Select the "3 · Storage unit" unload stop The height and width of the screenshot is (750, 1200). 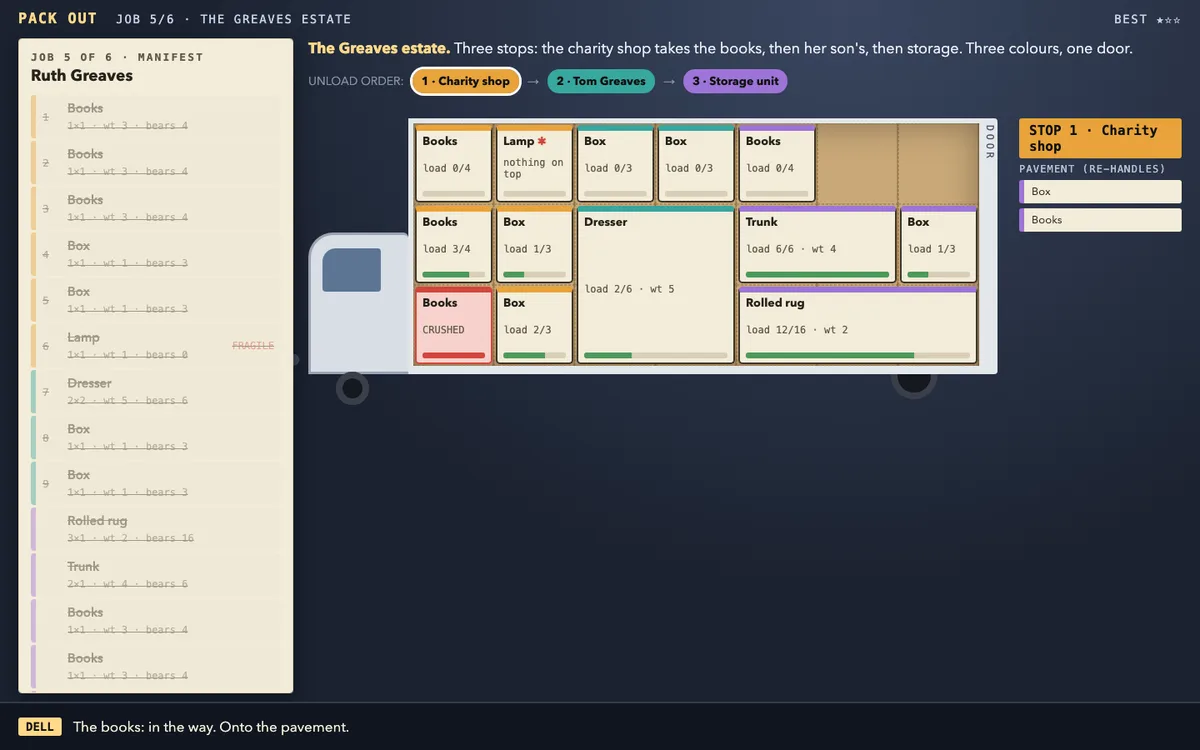(735, 81)
